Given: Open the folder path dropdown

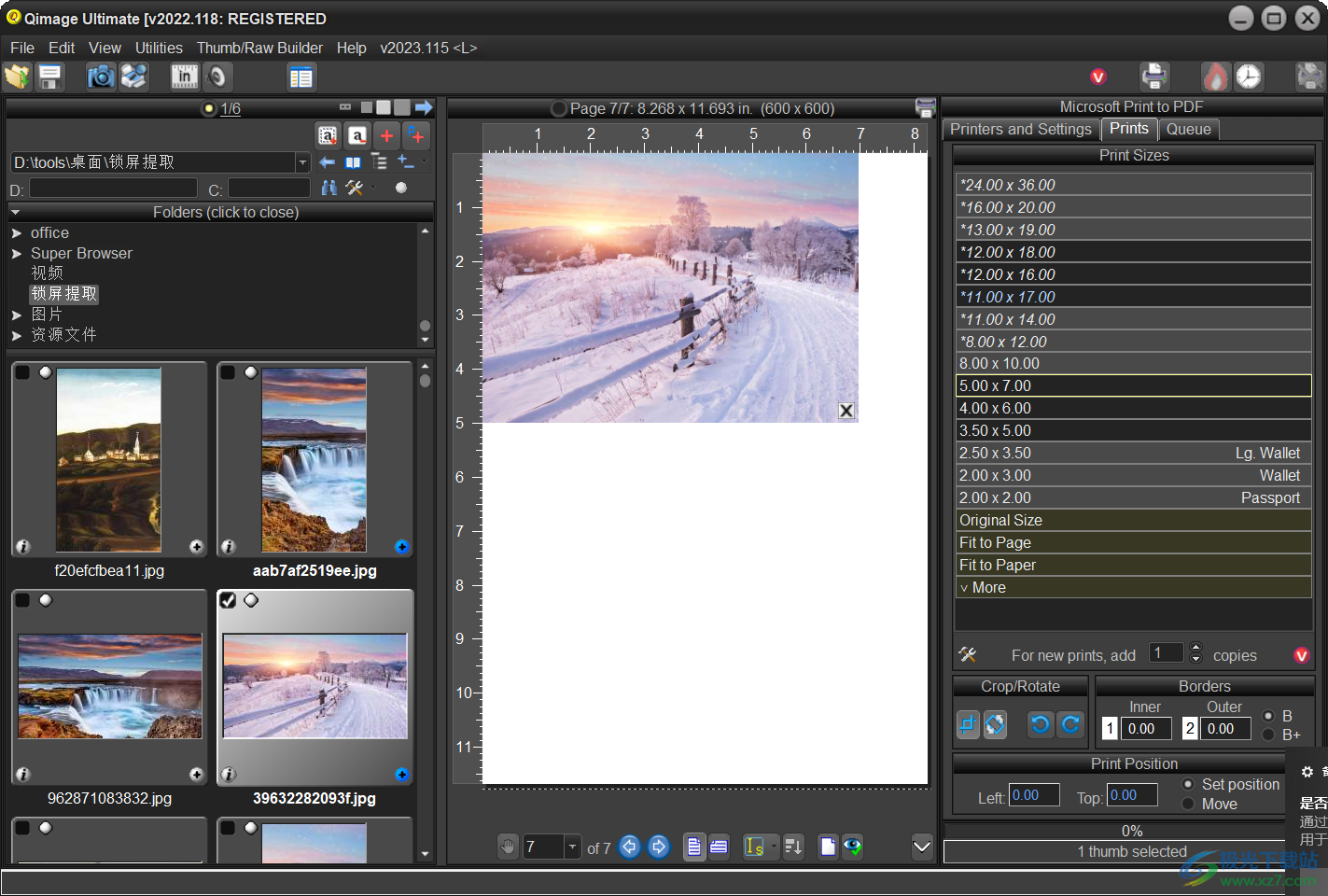Looking at the screenshot, I should (x=302, y=162).
